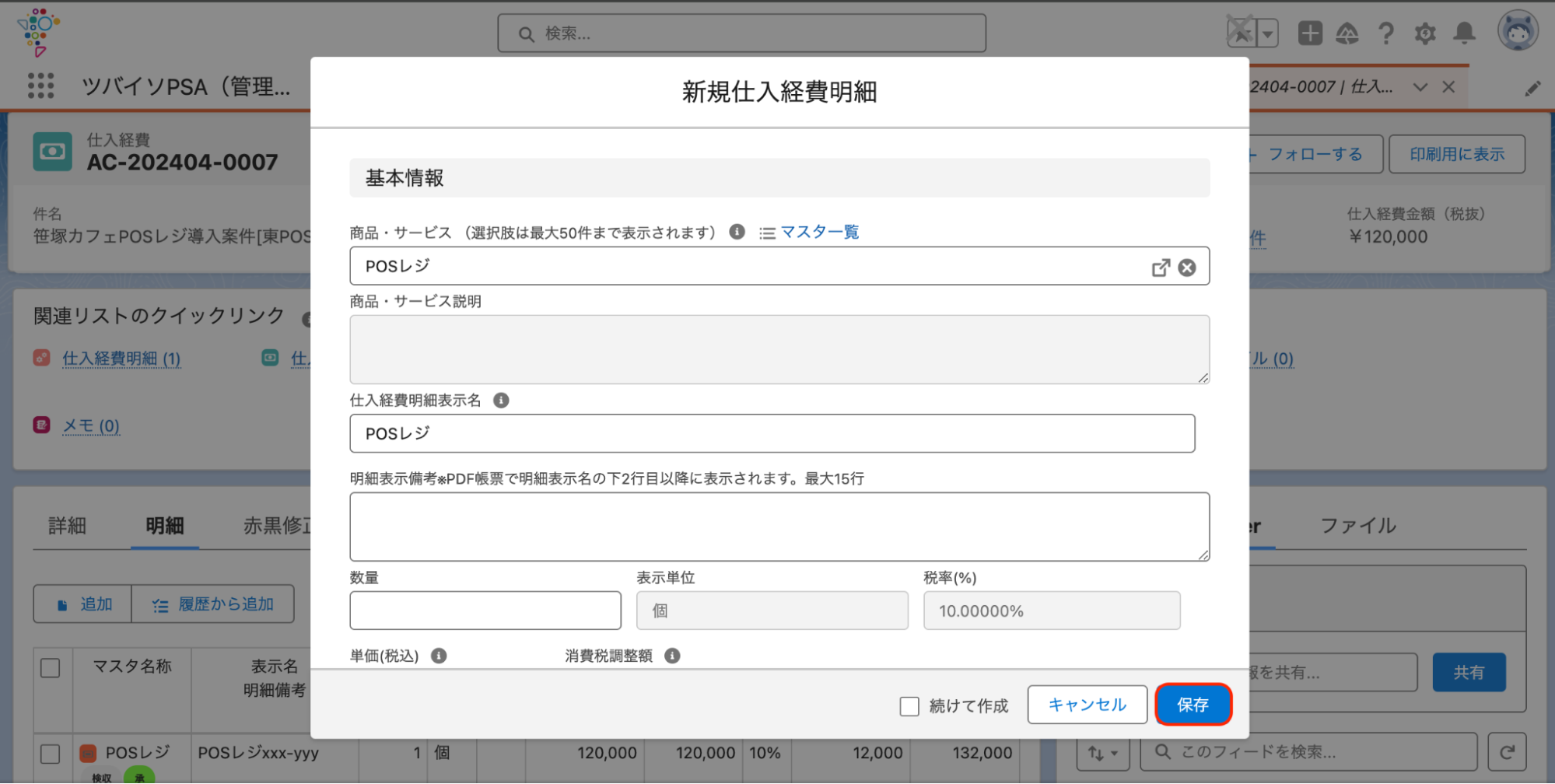This screenshot has width=1555, height=784.
Task: Click the favorites star icon
Action: pyautogui.click(x=1241, y=33)
